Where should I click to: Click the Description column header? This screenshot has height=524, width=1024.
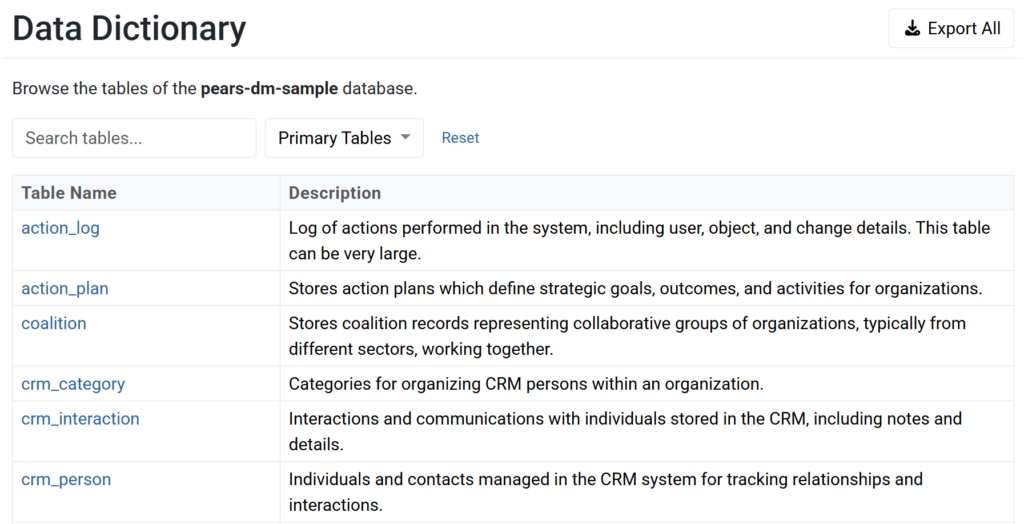pyautogui.click(x=335, y=193)
